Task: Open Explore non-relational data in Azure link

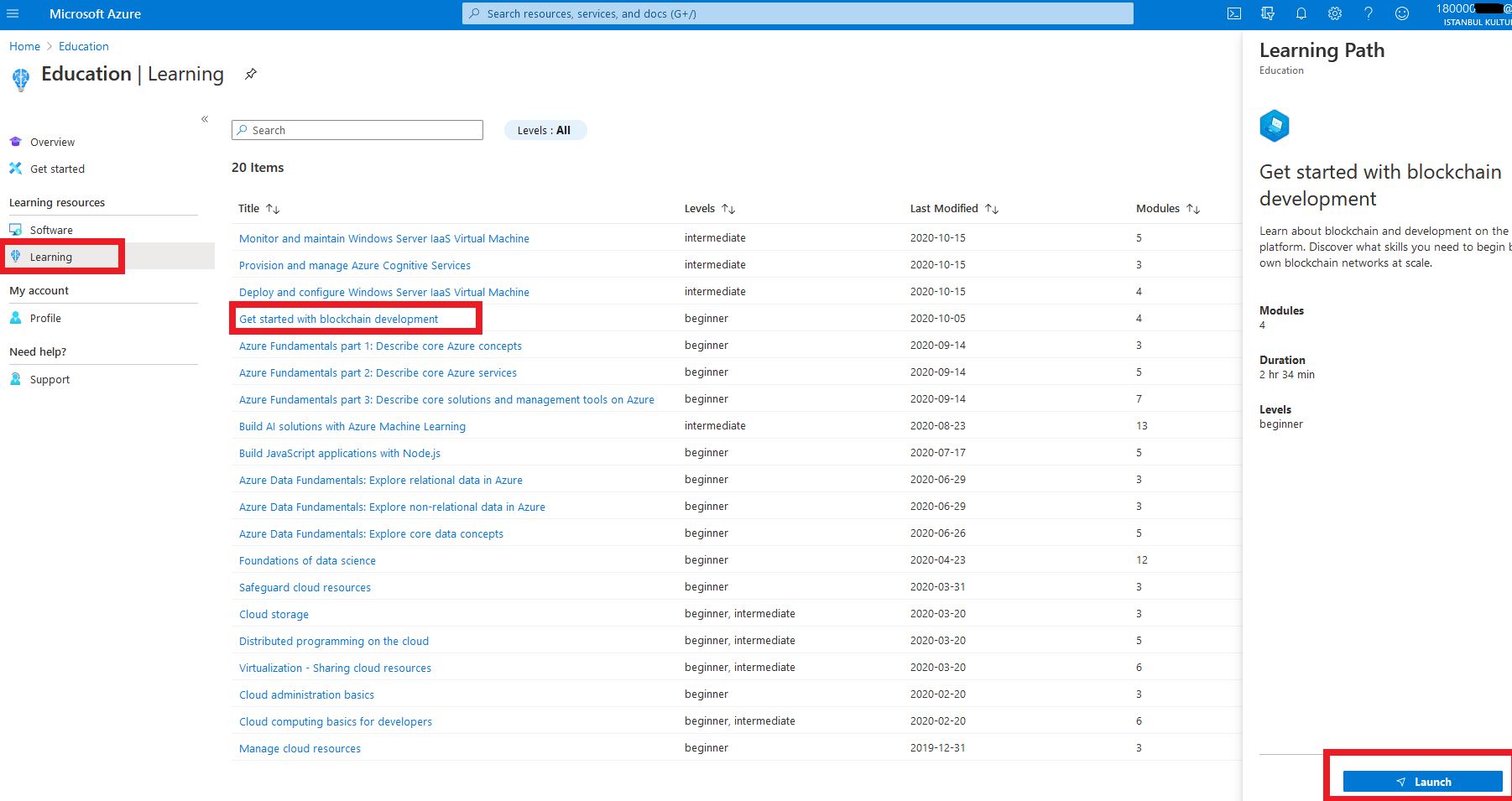Action: [392, 507]
